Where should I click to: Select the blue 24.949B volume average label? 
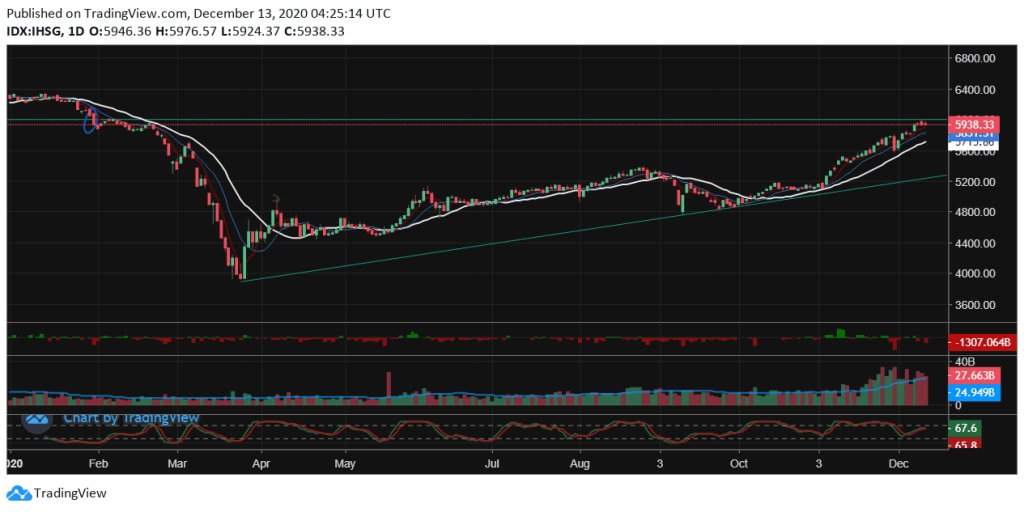click(973, 393)
